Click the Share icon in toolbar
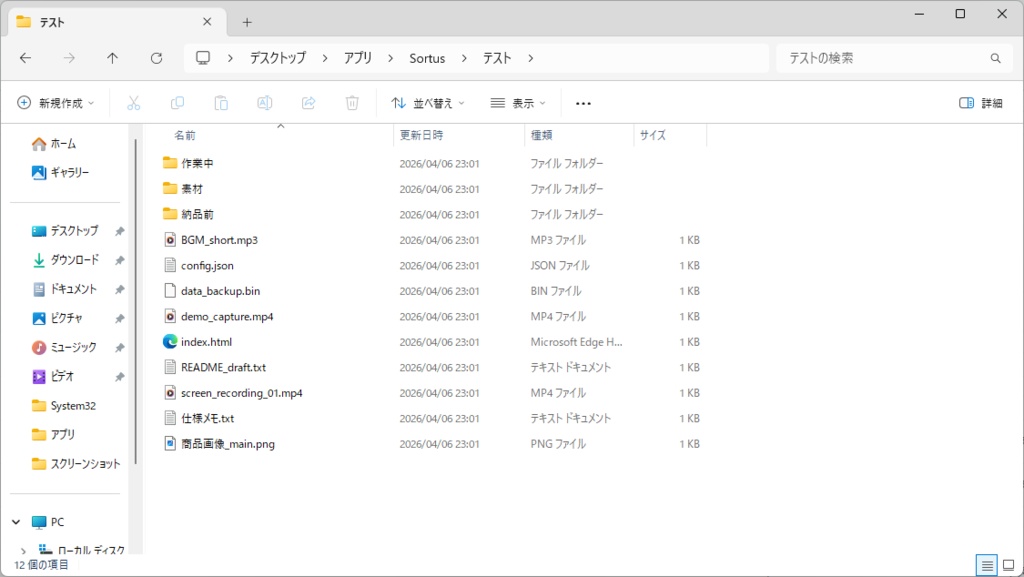Image resolution: width=1024 pixels, height=577 pixels. [308, 103]
